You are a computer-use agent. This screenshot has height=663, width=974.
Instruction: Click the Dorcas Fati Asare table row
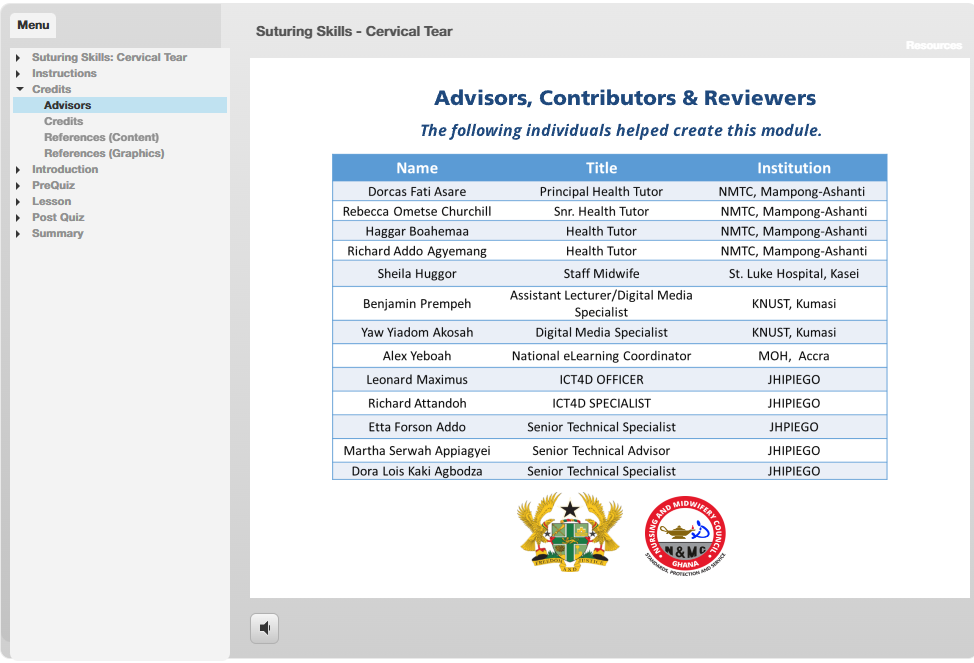click(417, 191)
